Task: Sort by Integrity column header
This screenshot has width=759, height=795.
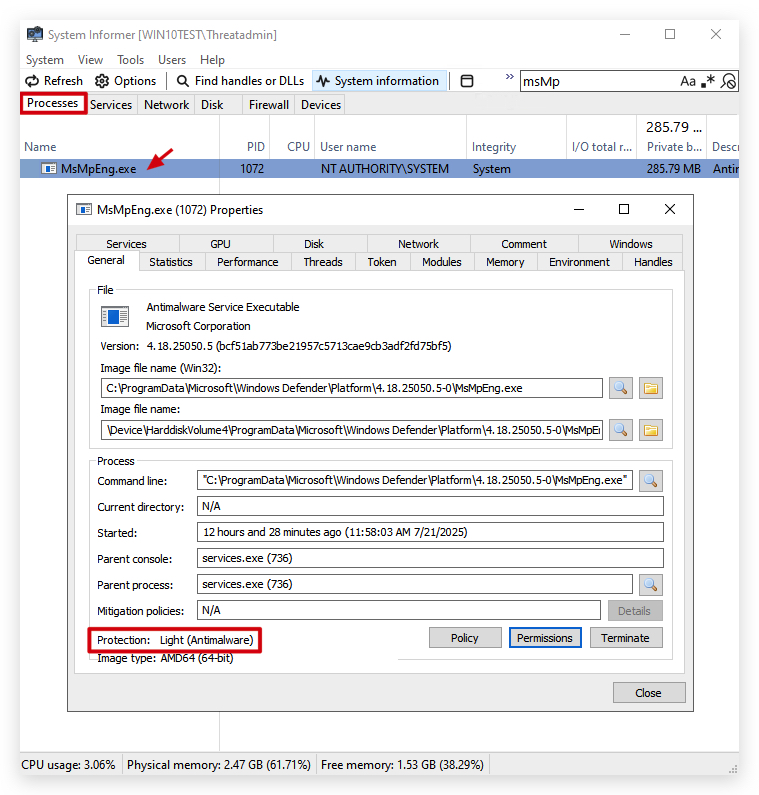Action: (x=516, y=147)
